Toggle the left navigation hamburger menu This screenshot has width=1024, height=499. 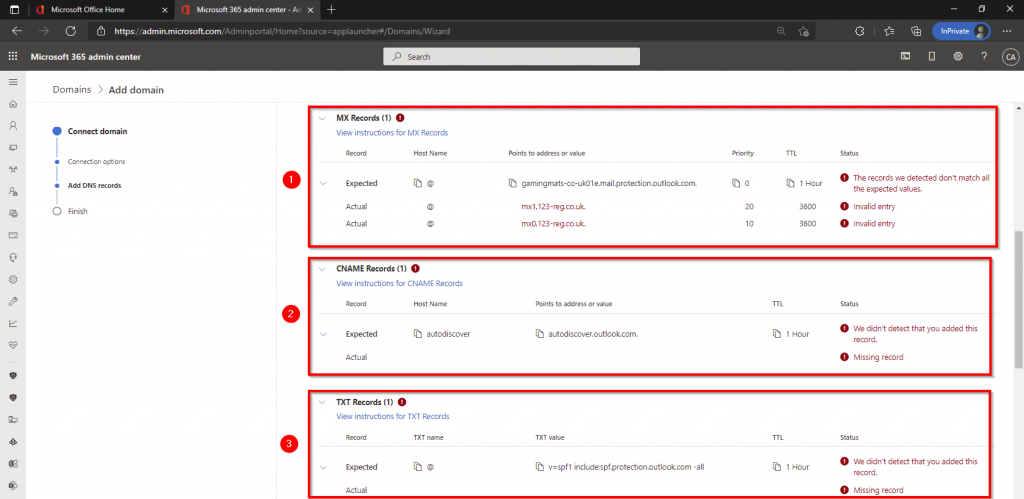pos(12,82)
